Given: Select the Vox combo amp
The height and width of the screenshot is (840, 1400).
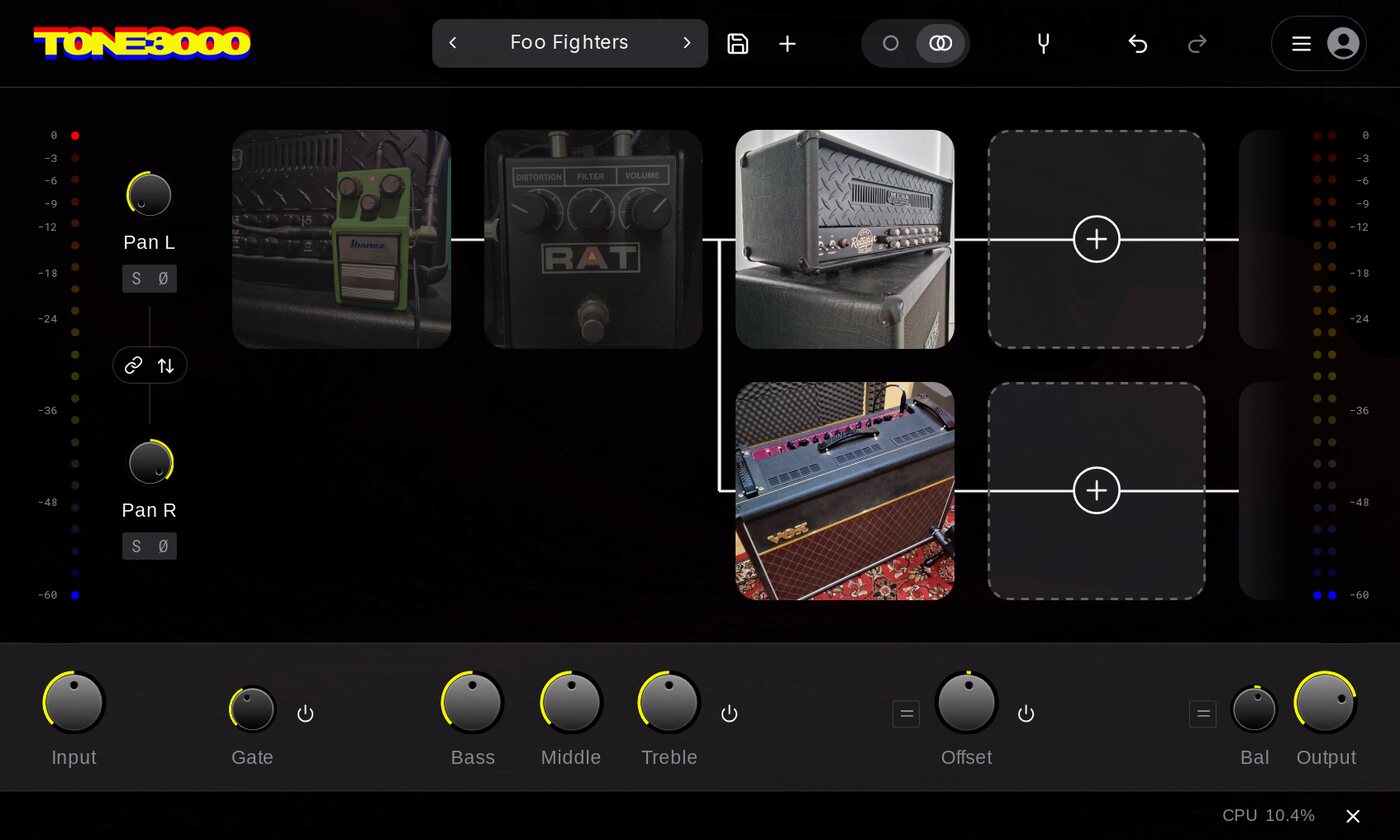Looking at the screenshot, I should click(x=845, y=491).
